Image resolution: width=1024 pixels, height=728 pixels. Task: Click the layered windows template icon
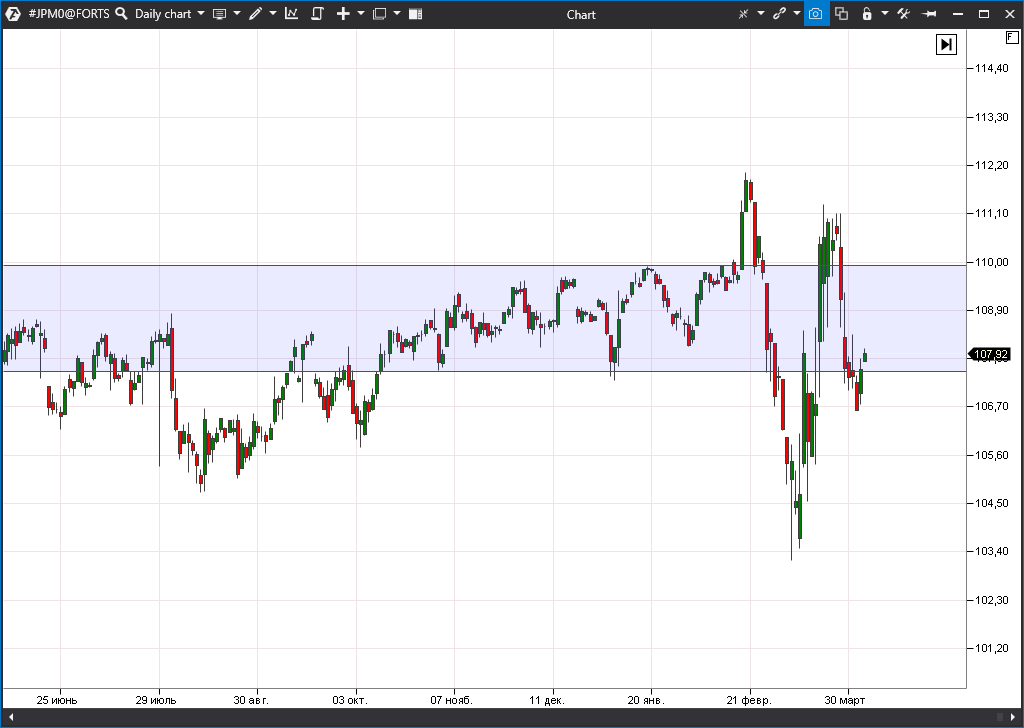tap(379, 14)
